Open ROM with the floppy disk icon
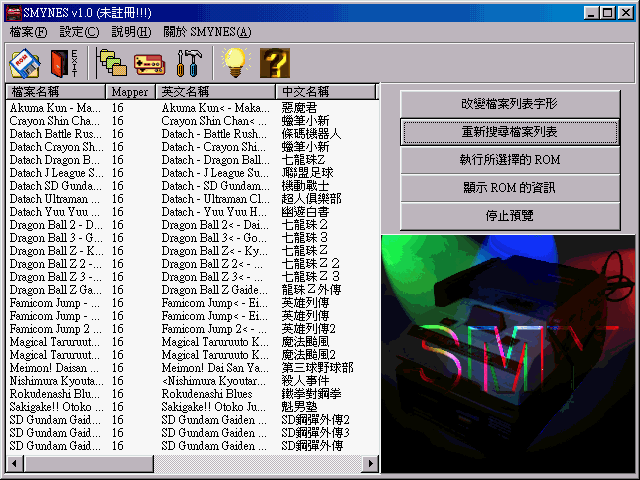Screen dimensions: 640x480 25,63
